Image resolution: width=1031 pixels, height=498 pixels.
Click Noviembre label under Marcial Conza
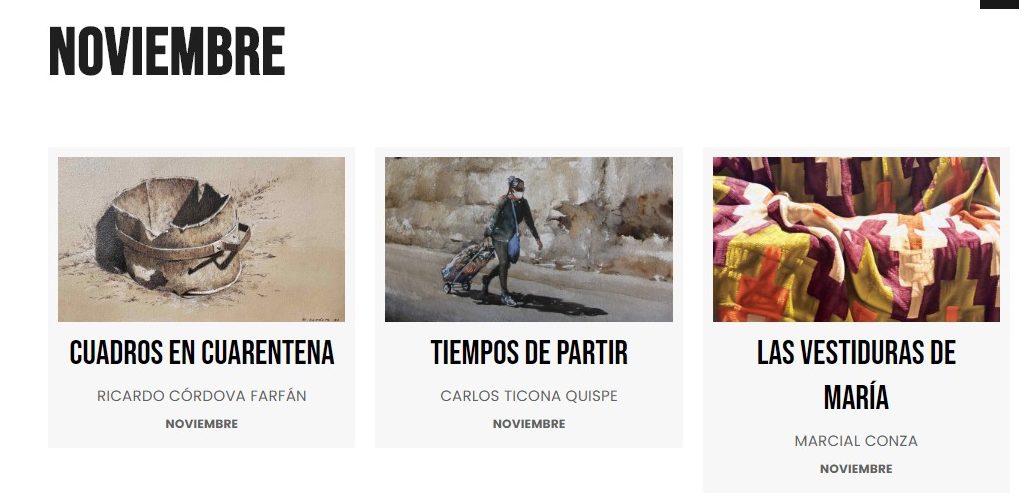pyautogui.click(x=856, y=469)
